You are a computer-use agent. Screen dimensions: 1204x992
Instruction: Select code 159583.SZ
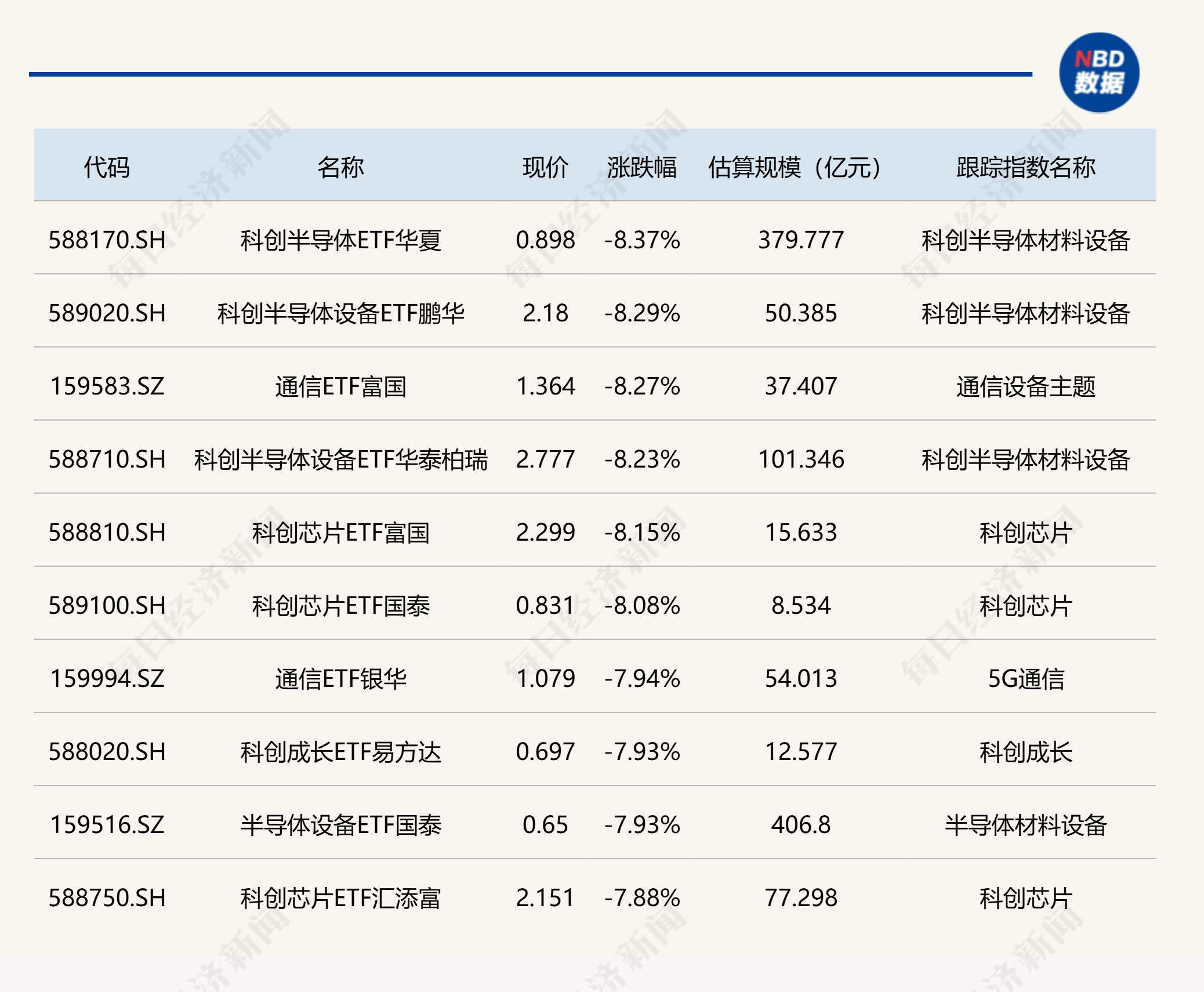(x=107, y=386)
